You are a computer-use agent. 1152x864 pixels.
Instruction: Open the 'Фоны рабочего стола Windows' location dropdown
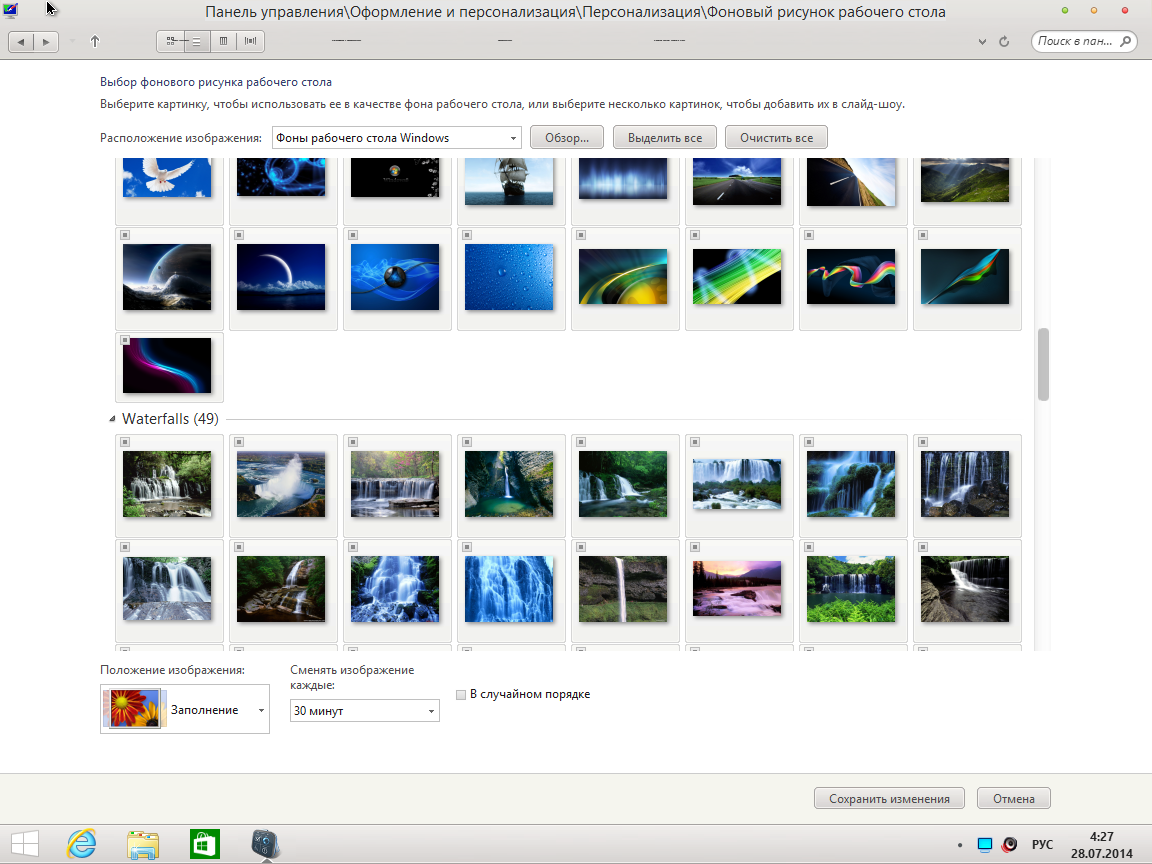click(x=397, y=137)
